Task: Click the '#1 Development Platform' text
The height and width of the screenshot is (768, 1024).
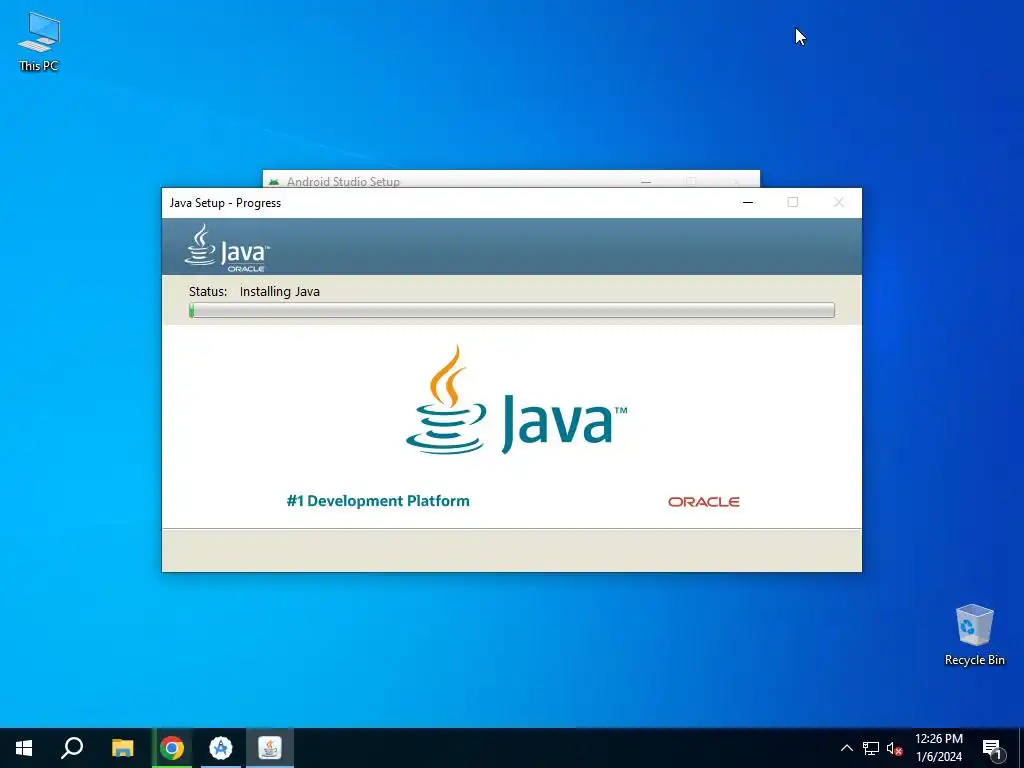Action: coord(378,501)
